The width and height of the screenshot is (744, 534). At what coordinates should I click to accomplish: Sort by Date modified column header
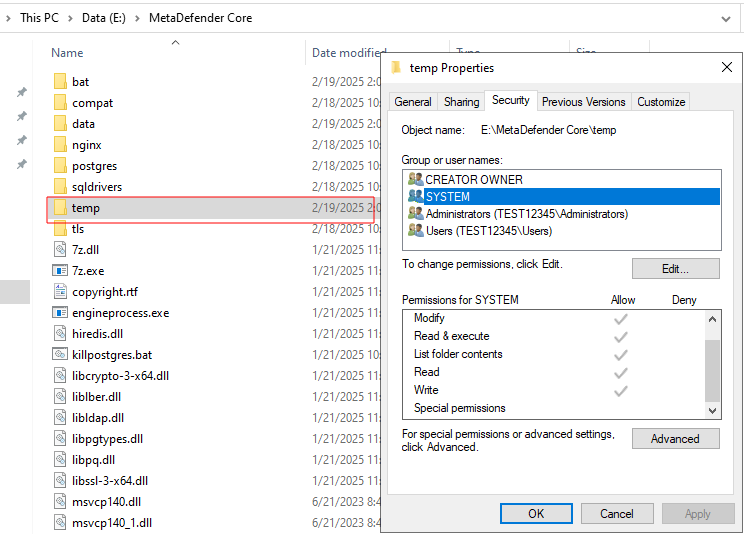[x=349, y=53]
